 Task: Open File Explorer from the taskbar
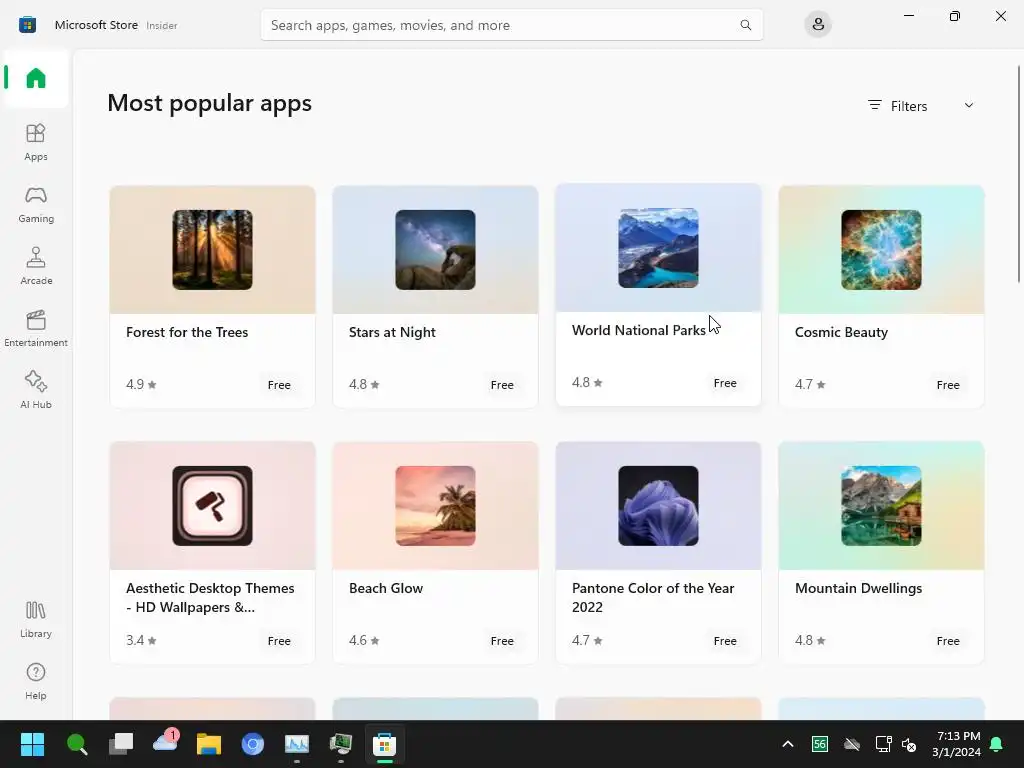click(x=209, y=744)
